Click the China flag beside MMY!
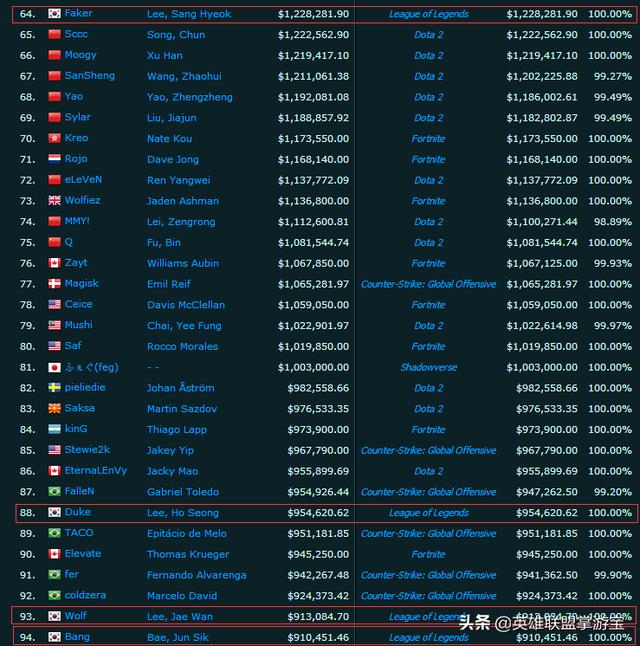 54,221
